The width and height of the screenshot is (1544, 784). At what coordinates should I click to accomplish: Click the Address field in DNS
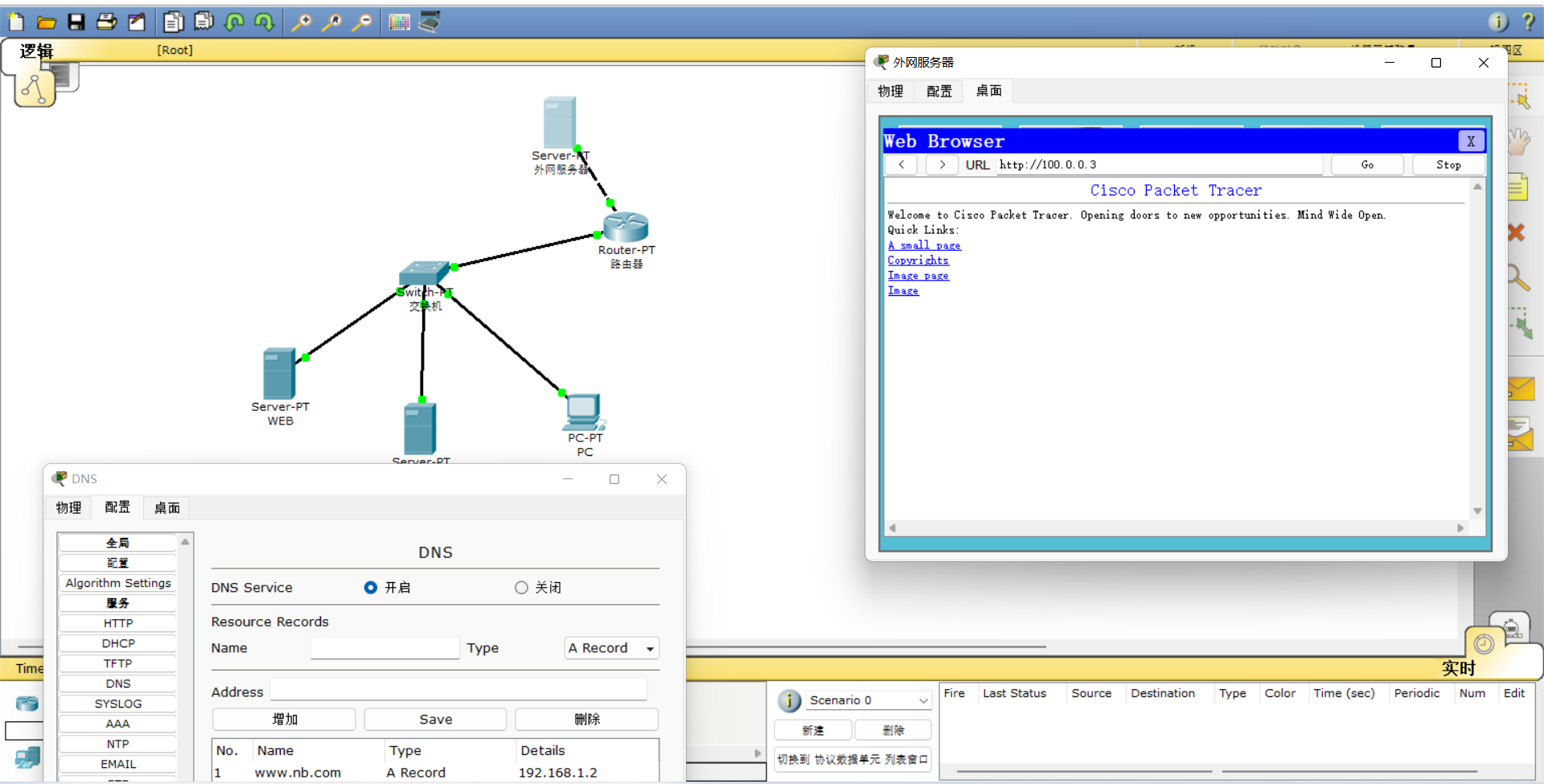point(458,689)
